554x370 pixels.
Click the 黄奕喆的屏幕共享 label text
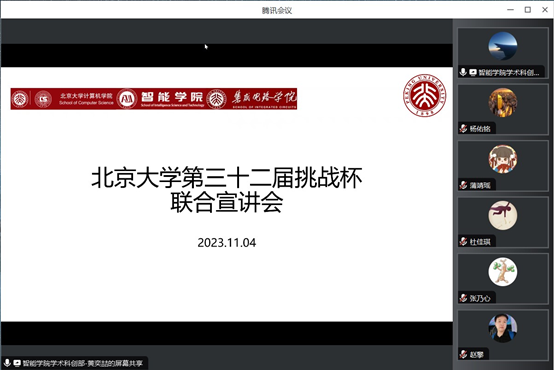pos(115,363)
